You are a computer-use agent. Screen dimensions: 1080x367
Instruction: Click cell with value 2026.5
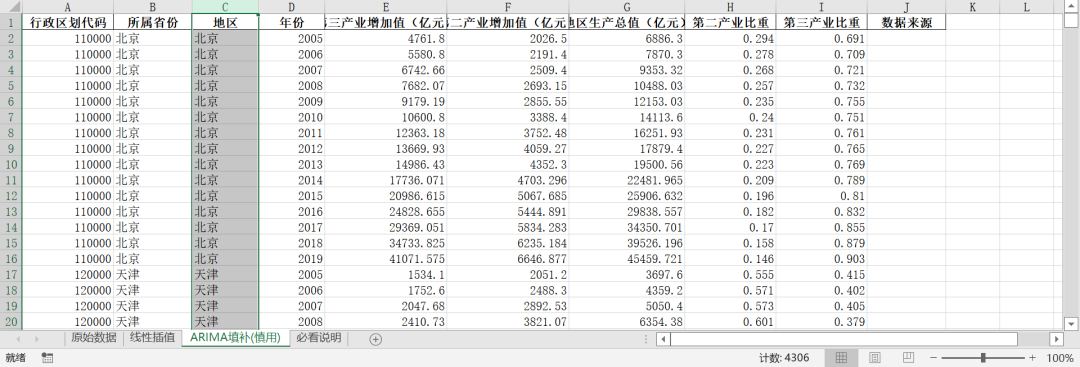tap(508, 38)
